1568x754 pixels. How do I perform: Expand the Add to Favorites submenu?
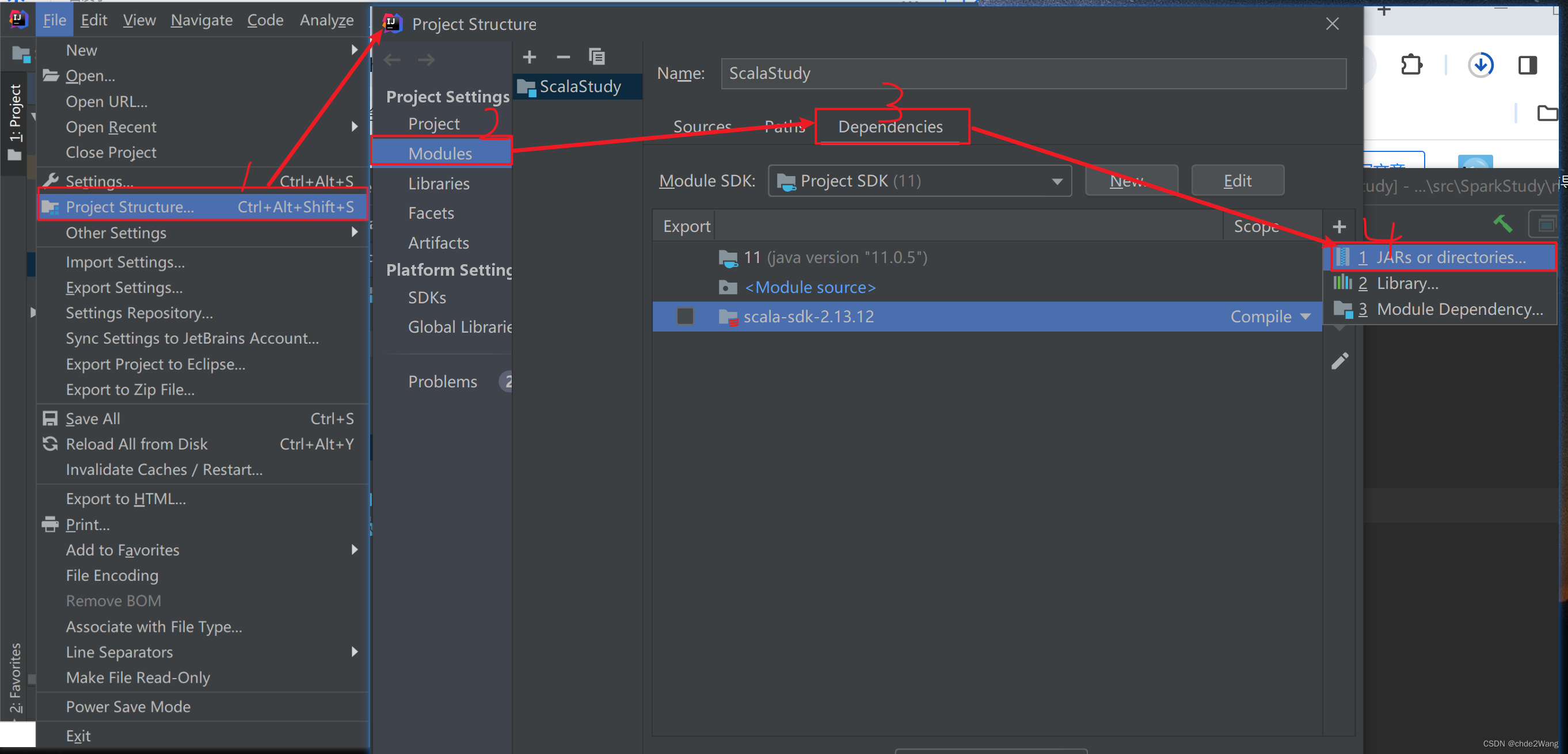pos(354,550)
